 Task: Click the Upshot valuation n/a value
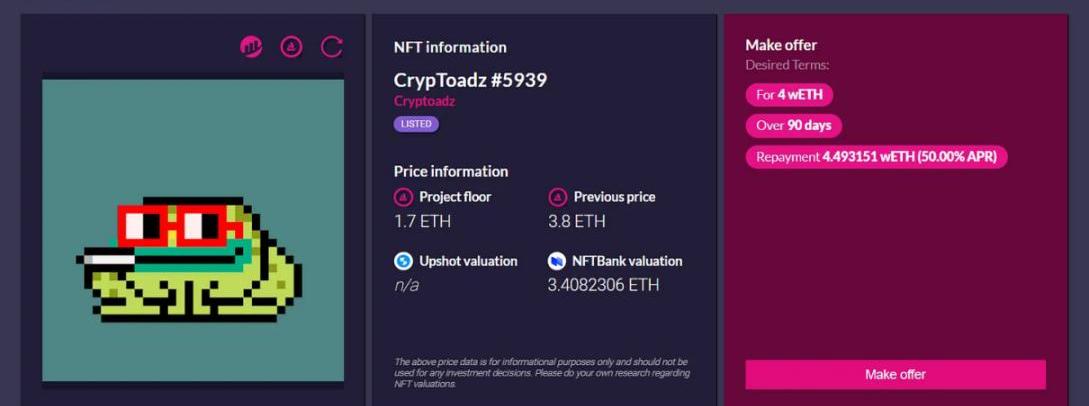point(406,285)
